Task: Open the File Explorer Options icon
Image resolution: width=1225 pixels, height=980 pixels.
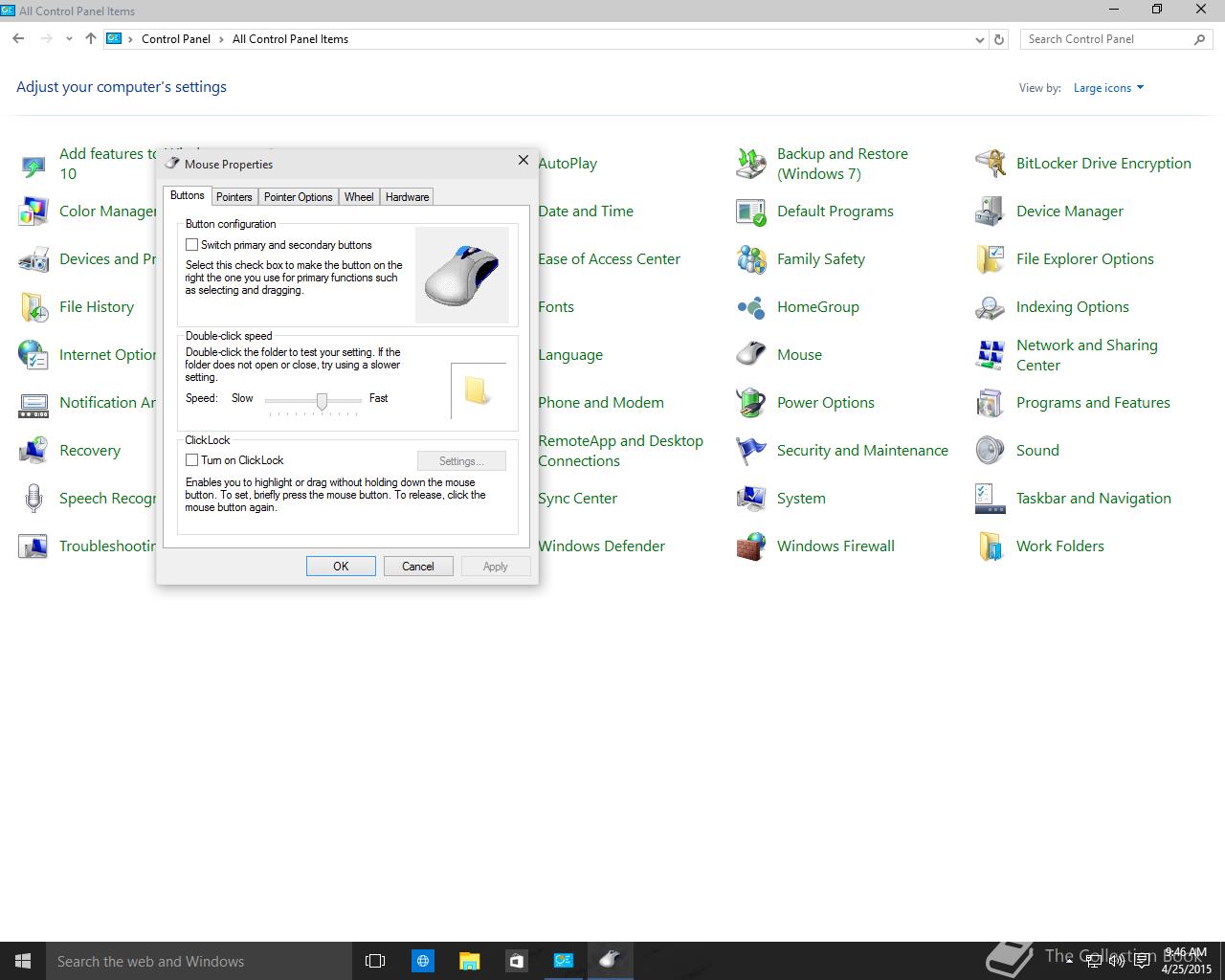Action: (991, 259)
